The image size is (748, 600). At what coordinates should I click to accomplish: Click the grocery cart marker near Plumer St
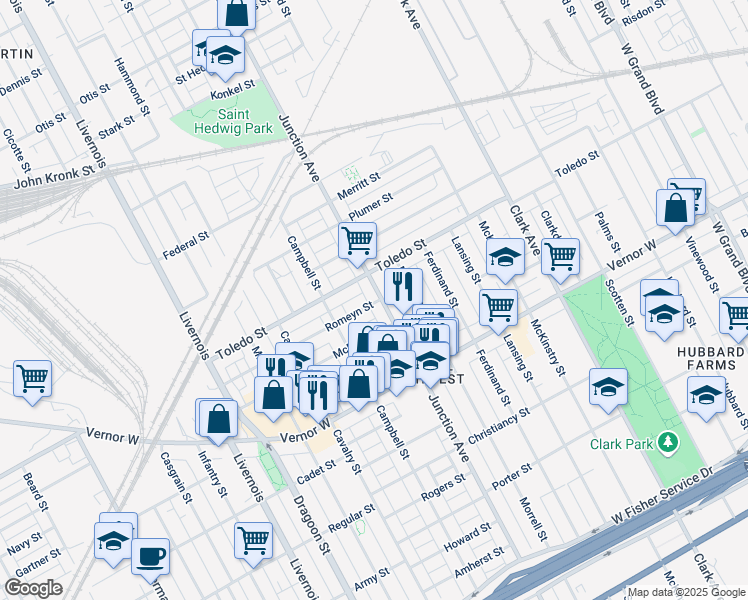point(358,242)
